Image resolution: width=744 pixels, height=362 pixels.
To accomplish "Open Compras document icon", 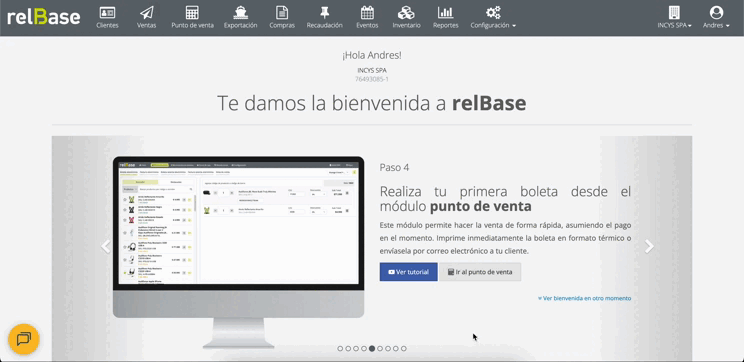I will coord(282,12).
